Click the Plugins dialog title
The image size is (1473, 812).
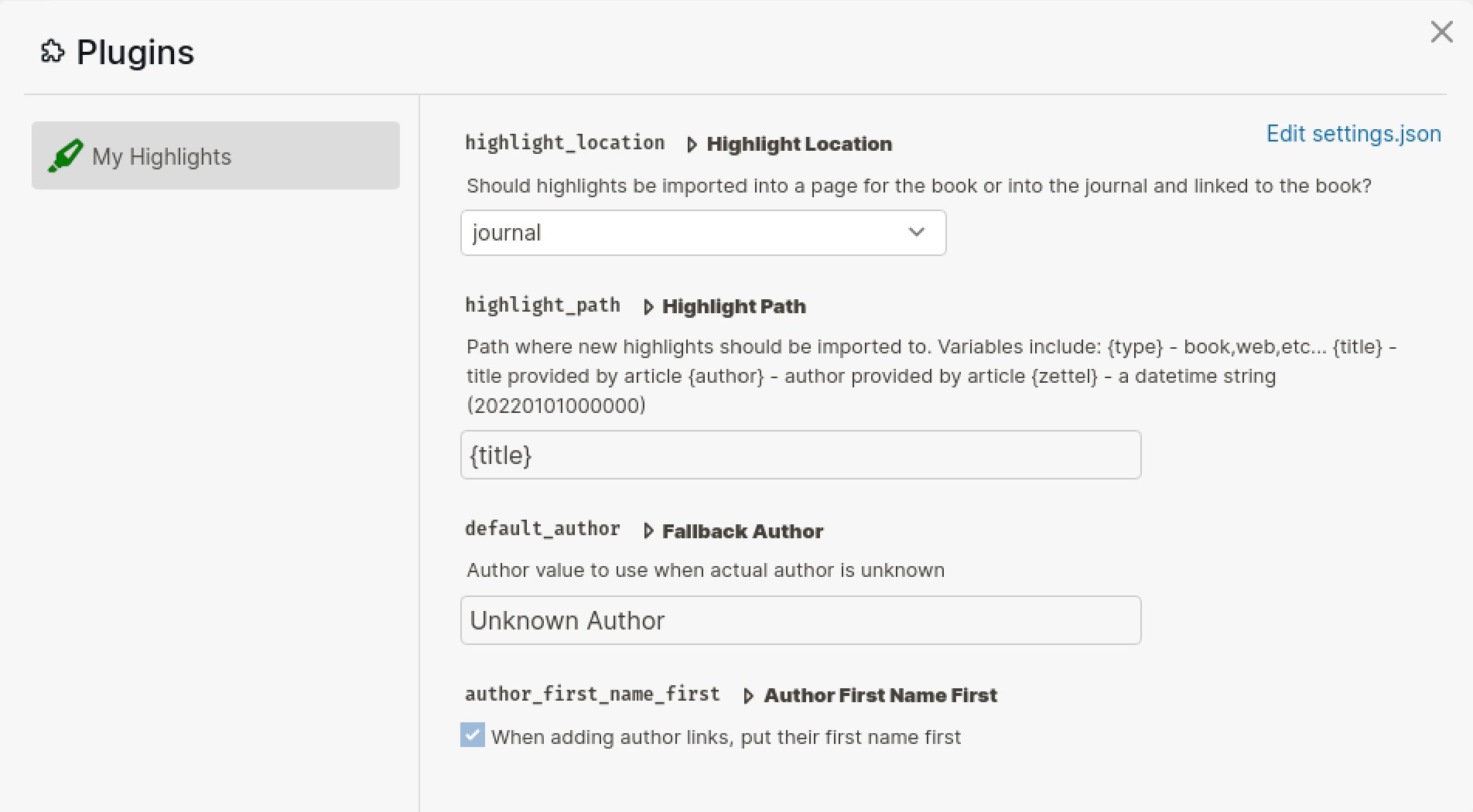135,53
